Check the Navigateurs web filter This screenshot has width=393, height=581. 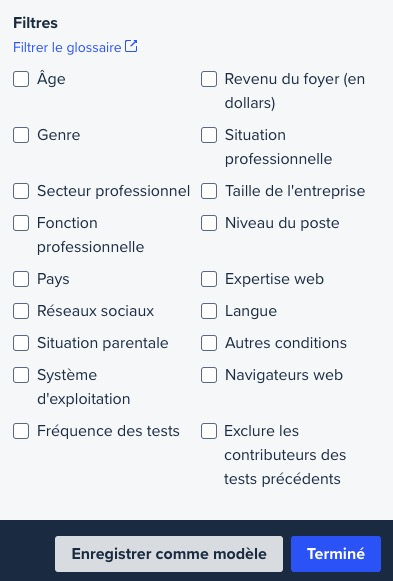(x=209, y=375)
